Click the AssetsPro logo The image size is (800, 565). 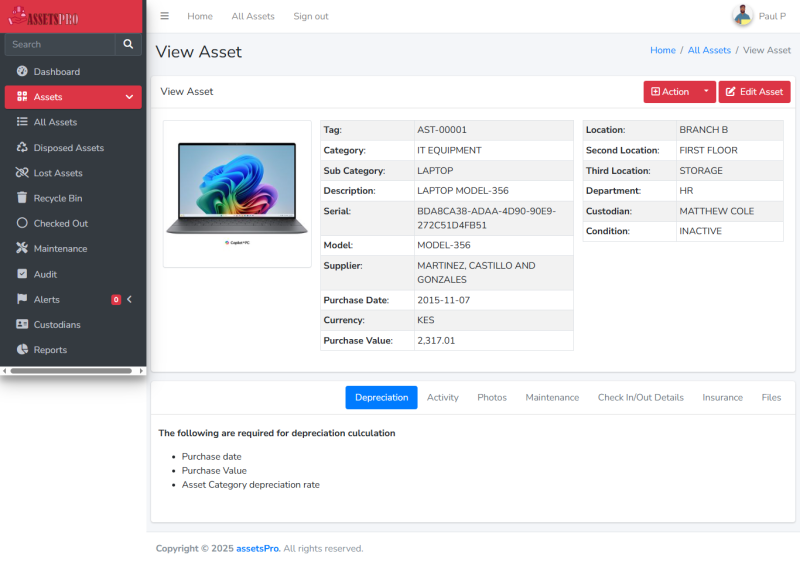44,16
